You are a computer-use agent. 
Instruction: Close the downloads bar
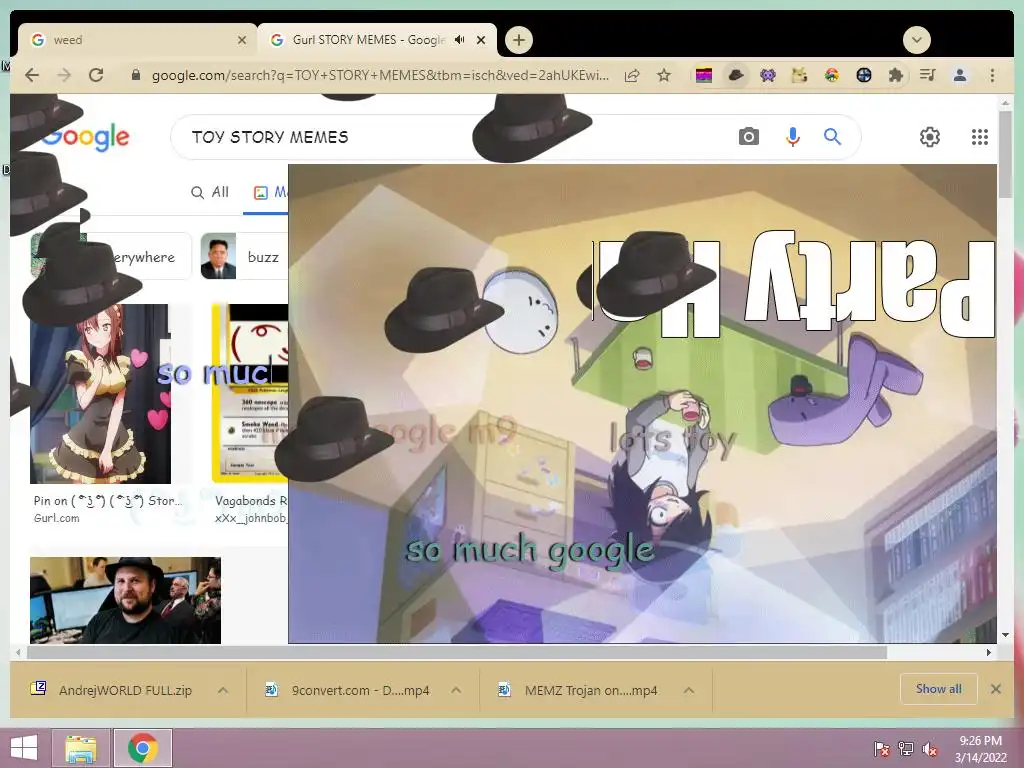click(996, 689)
